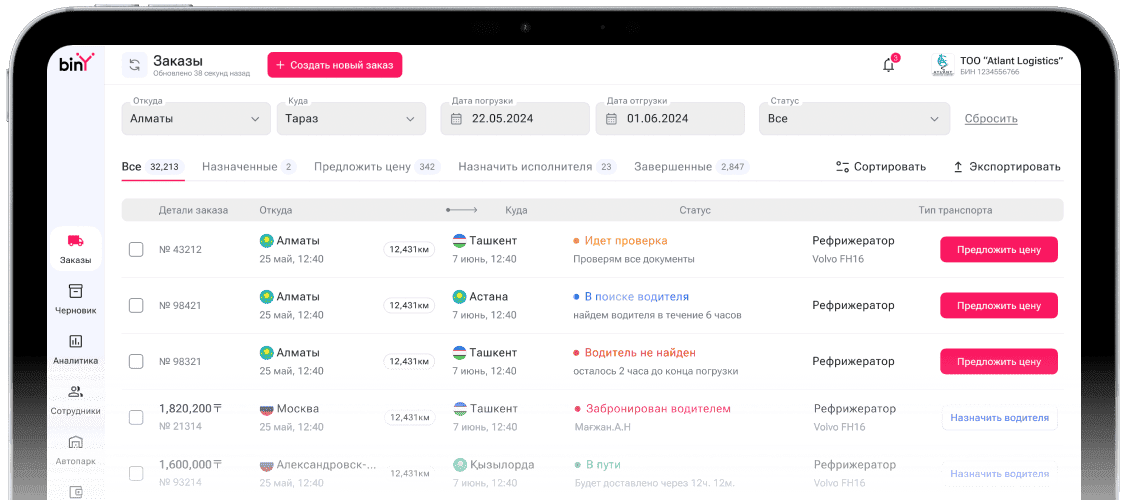Click Предложить цену for order 43212

999,250
